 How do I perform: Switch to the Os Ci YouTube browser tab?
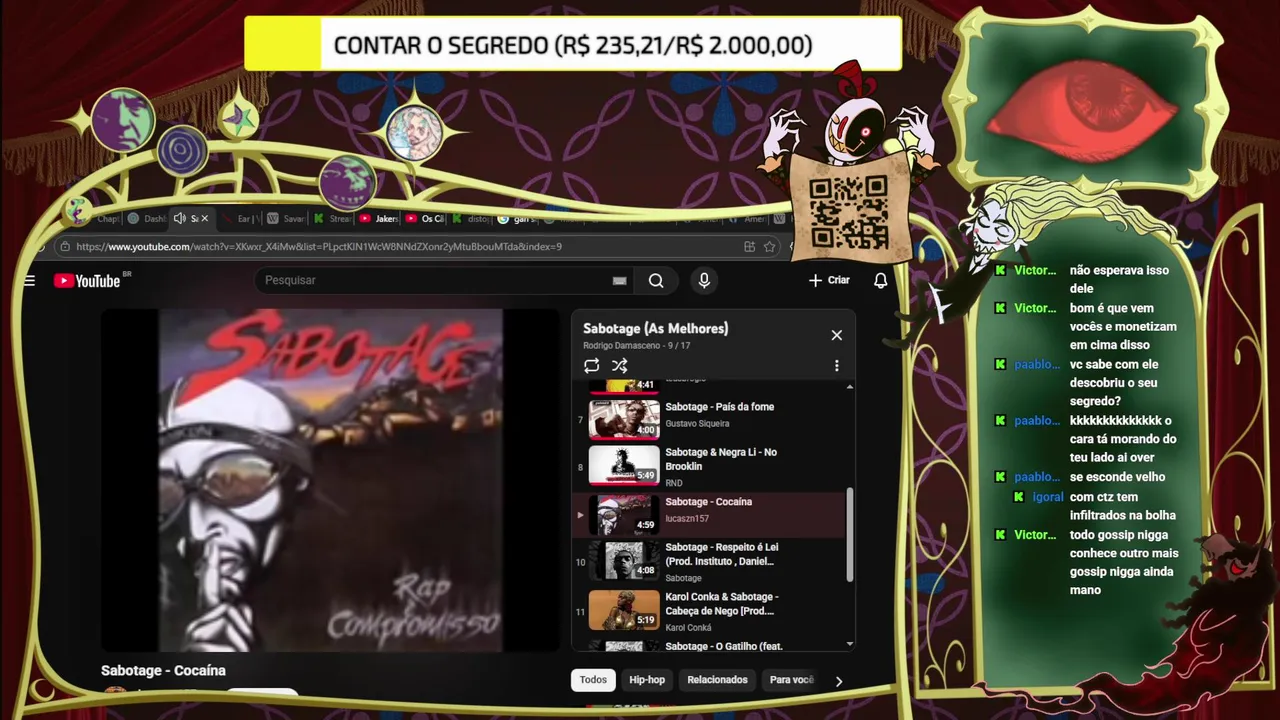[425, 218]
